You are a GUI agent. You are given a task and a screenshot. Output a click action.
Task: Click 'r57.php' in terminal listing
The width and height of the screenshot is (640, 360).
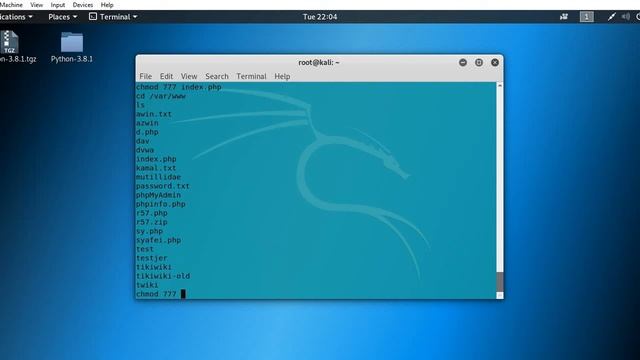pos(151,213)
